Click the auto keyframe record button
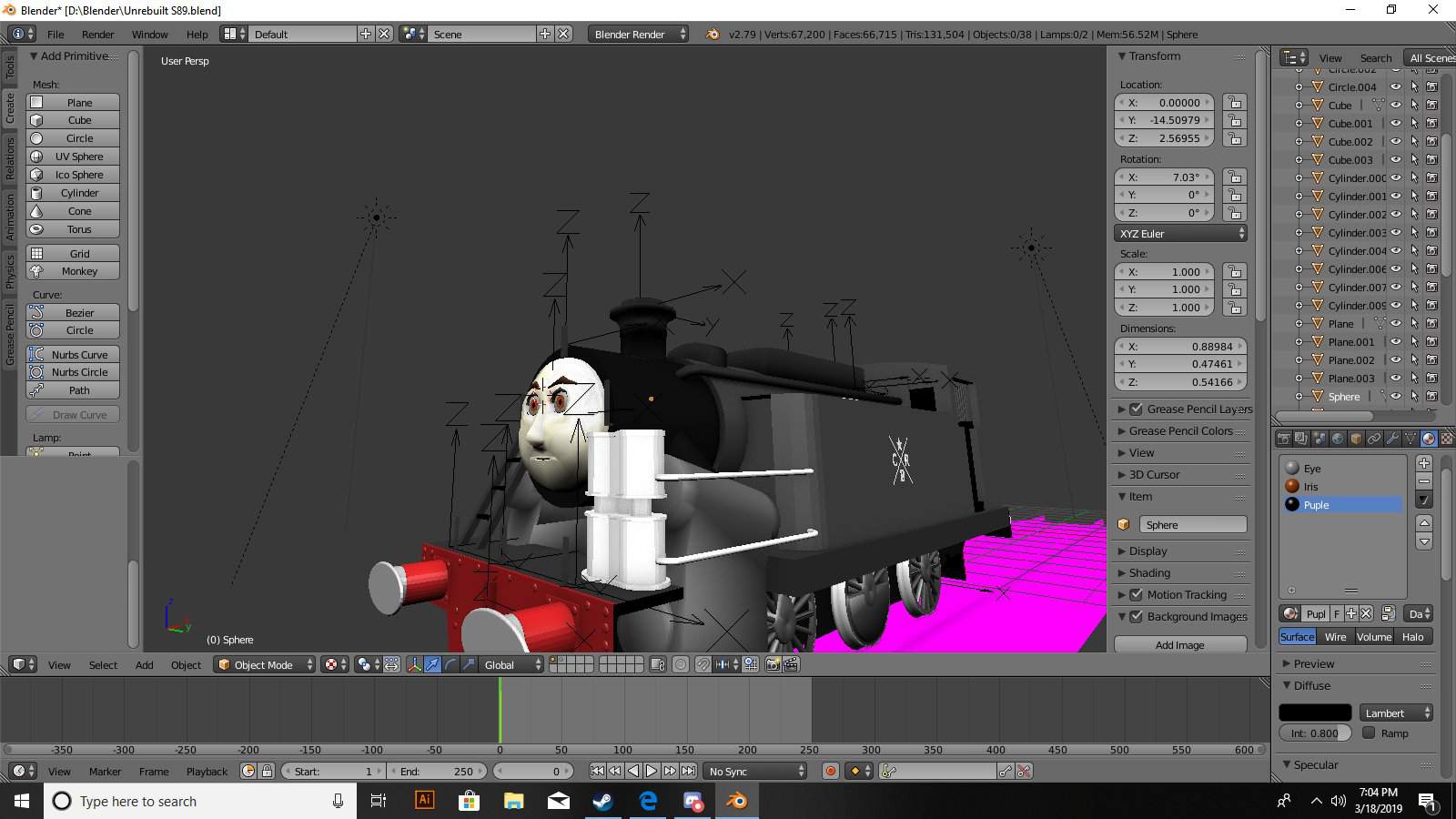Screen dimensions: 1456x819 pyautogui.click(x=830, y=771)
